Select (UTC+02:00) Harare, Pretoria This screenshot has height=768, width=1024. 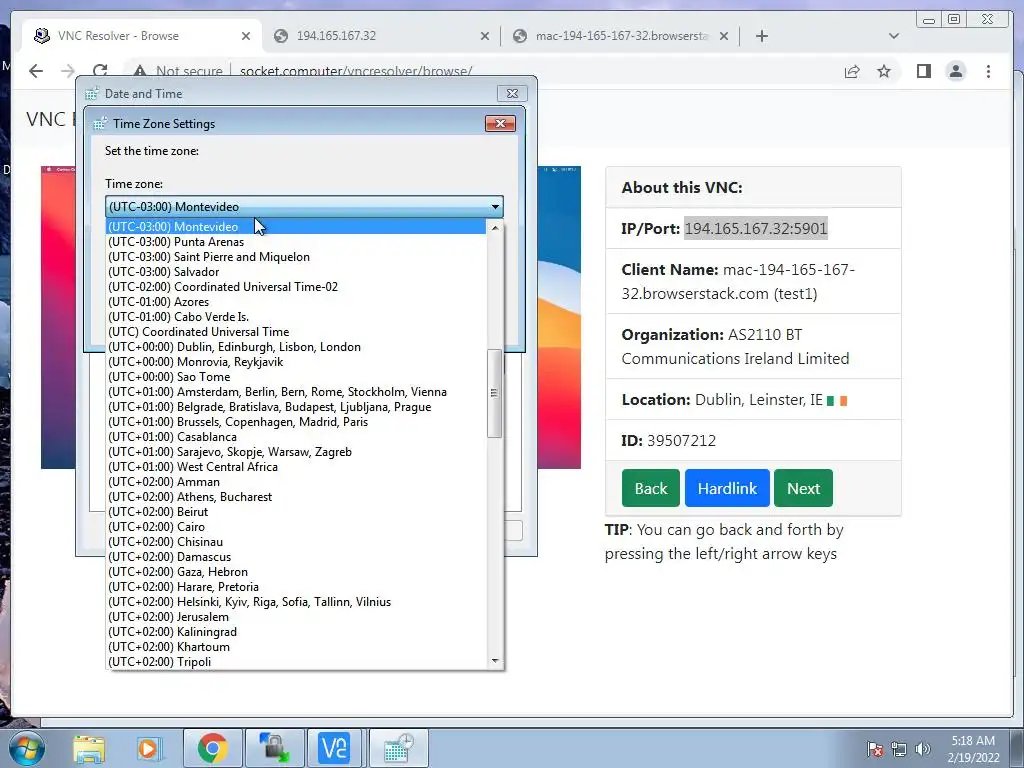(x=296, y=587)
